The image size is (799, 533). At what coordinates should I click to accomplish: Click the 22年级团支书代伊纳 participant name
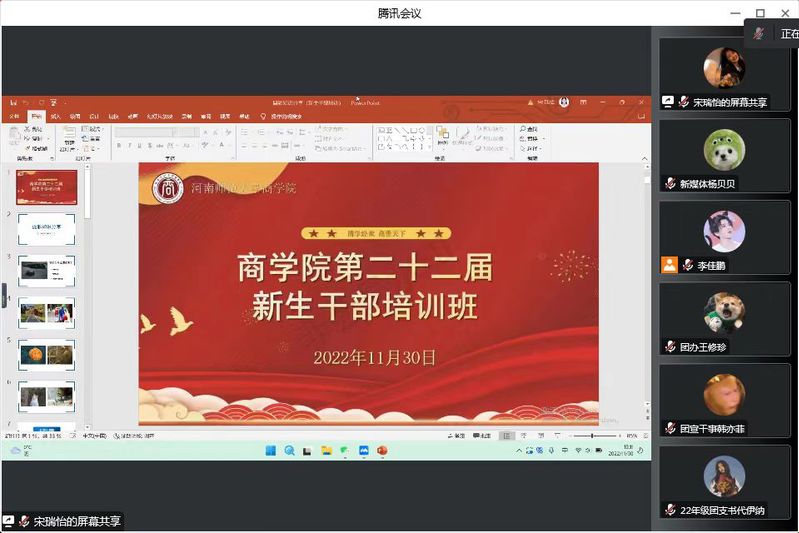722,510
